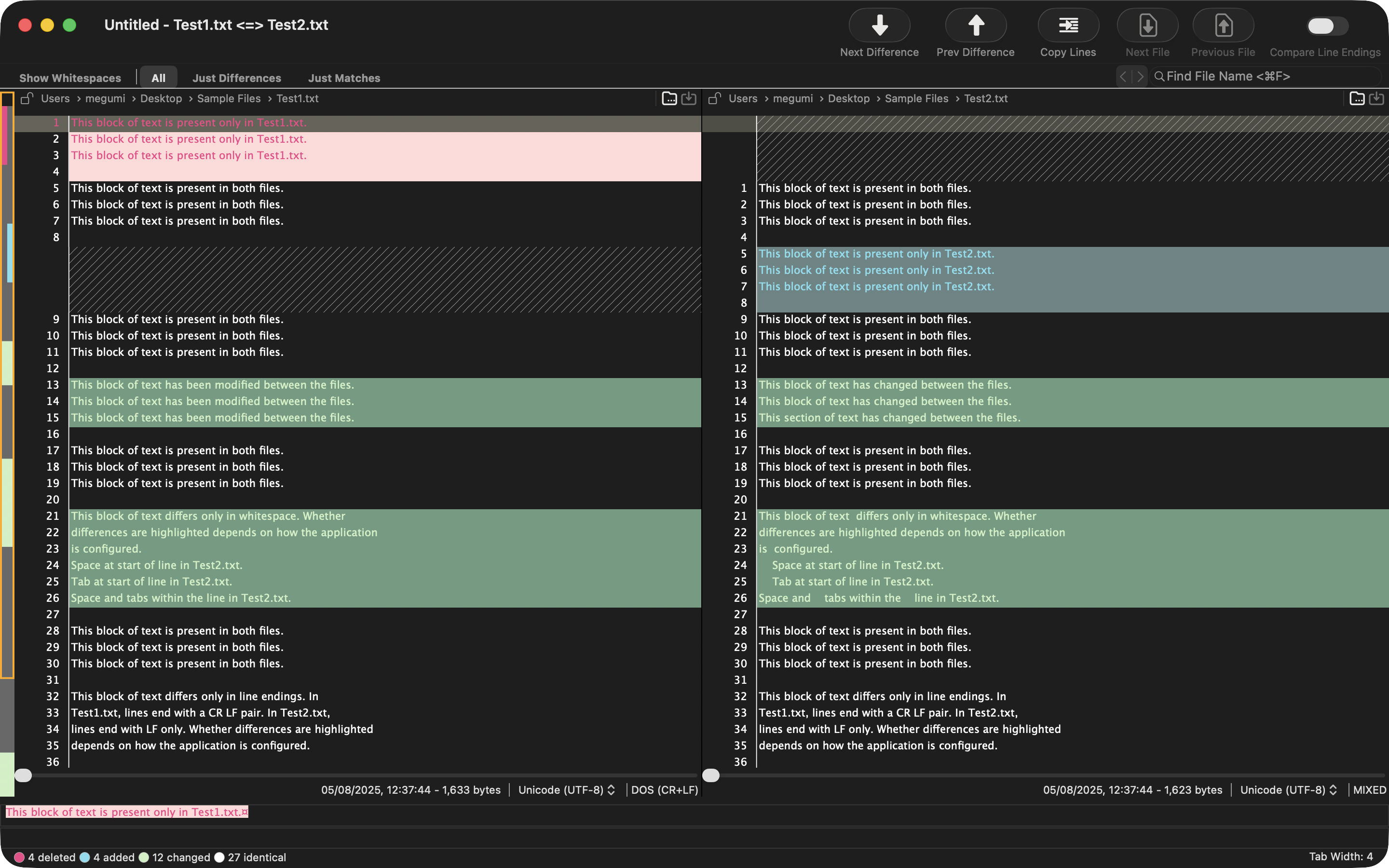Click left pane horizontal scrollbar thumb
Viewport: 1389px width, 868px height.
click(x=23, y=775)
